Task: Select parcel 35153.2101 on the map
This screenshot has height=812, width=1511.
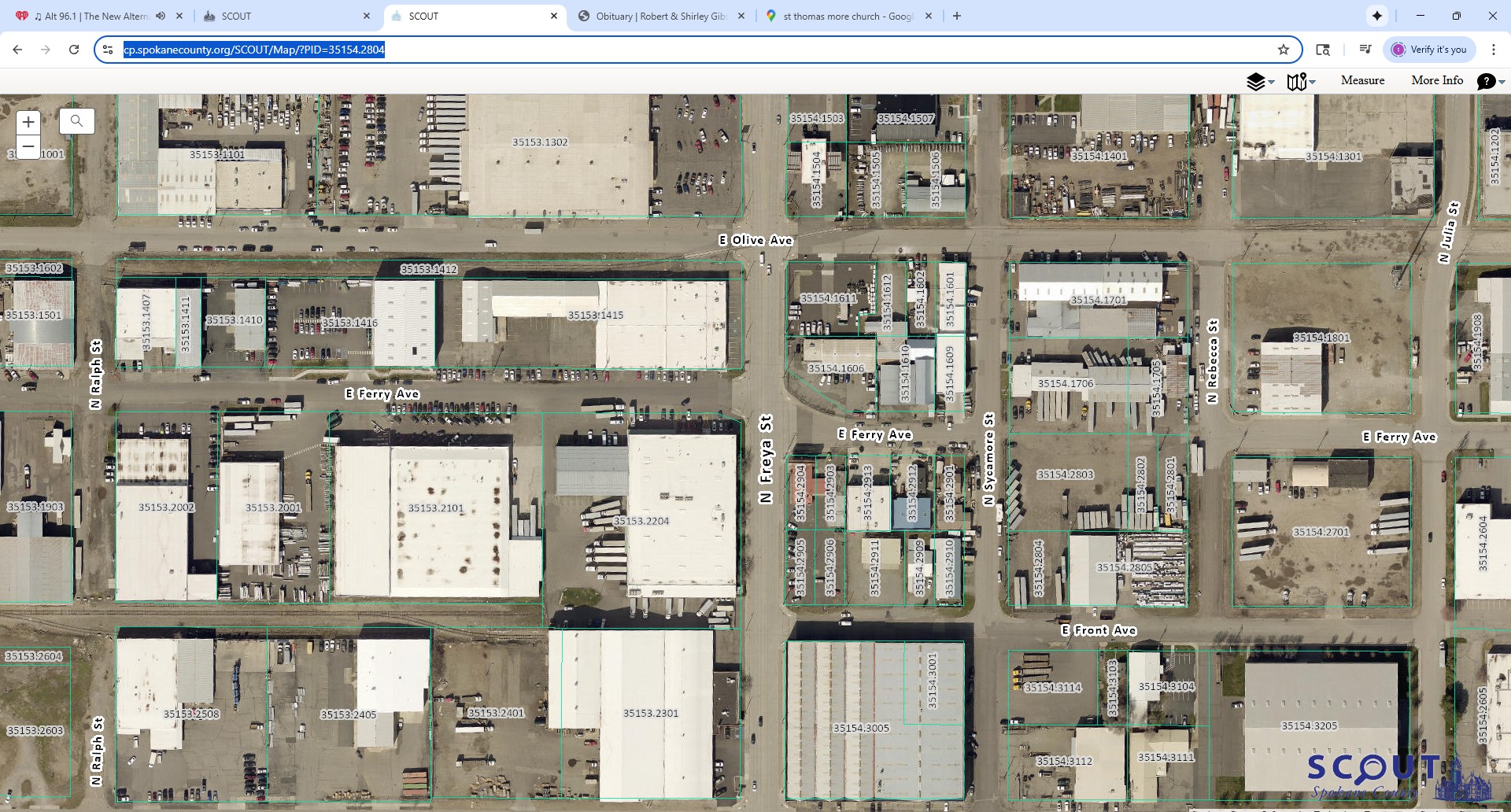Action: pyautogui.click(x=436, y=508)
